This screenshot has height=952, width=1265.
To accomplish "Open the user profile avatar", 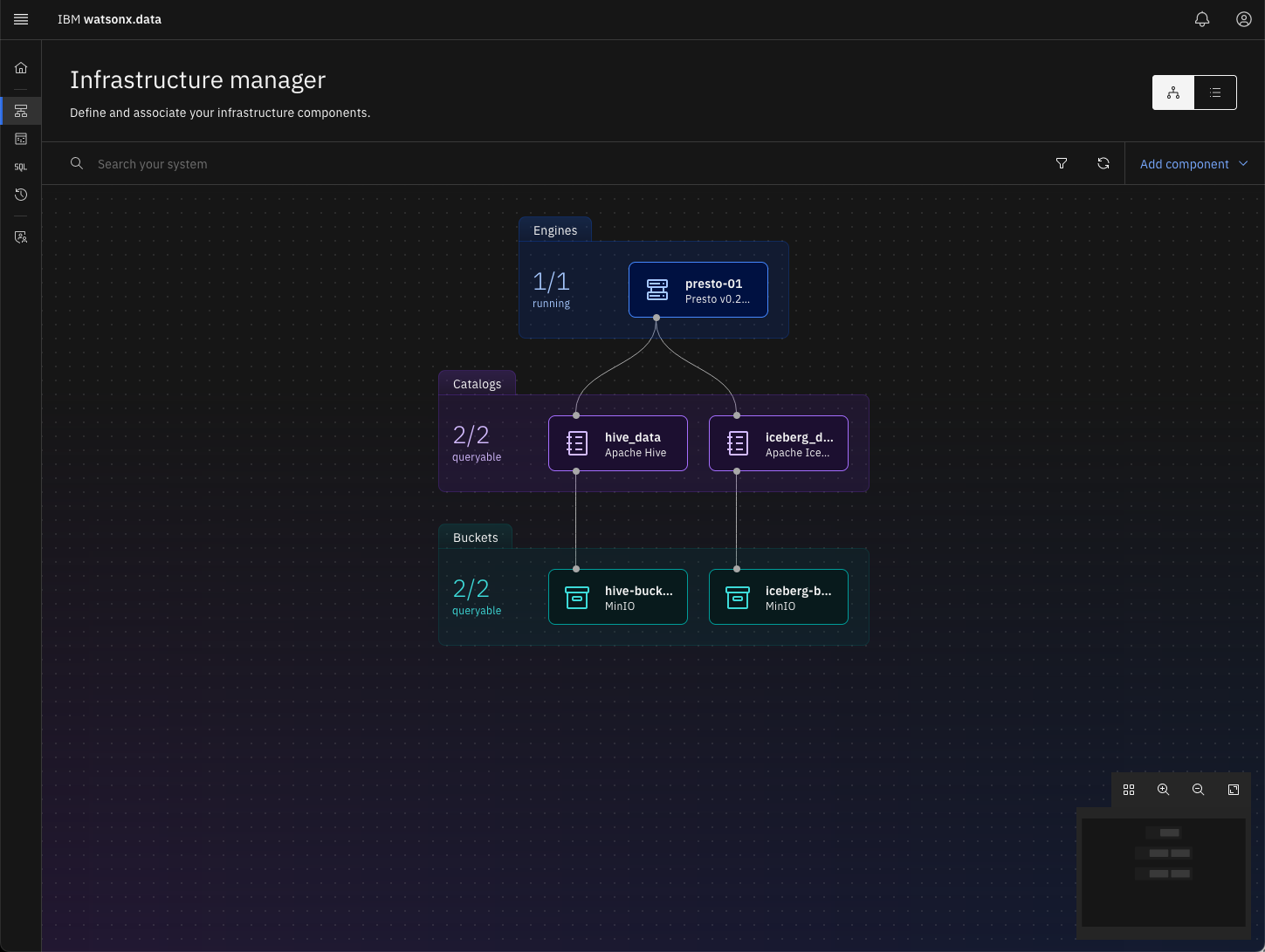I will pos(1244,19).
